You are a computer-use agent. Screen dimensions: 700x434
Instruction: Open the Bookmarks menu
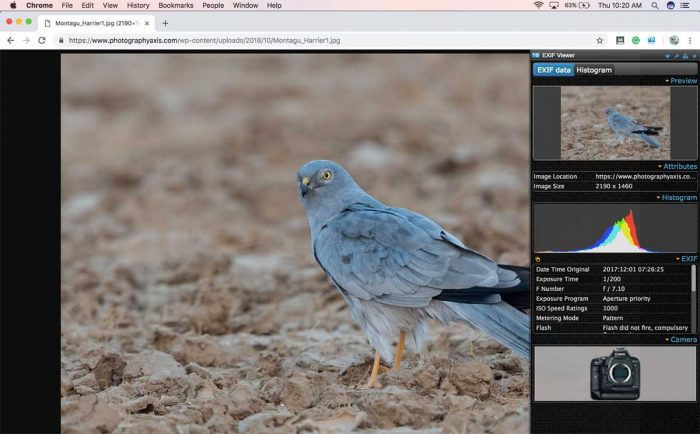[x=175, y=5]
